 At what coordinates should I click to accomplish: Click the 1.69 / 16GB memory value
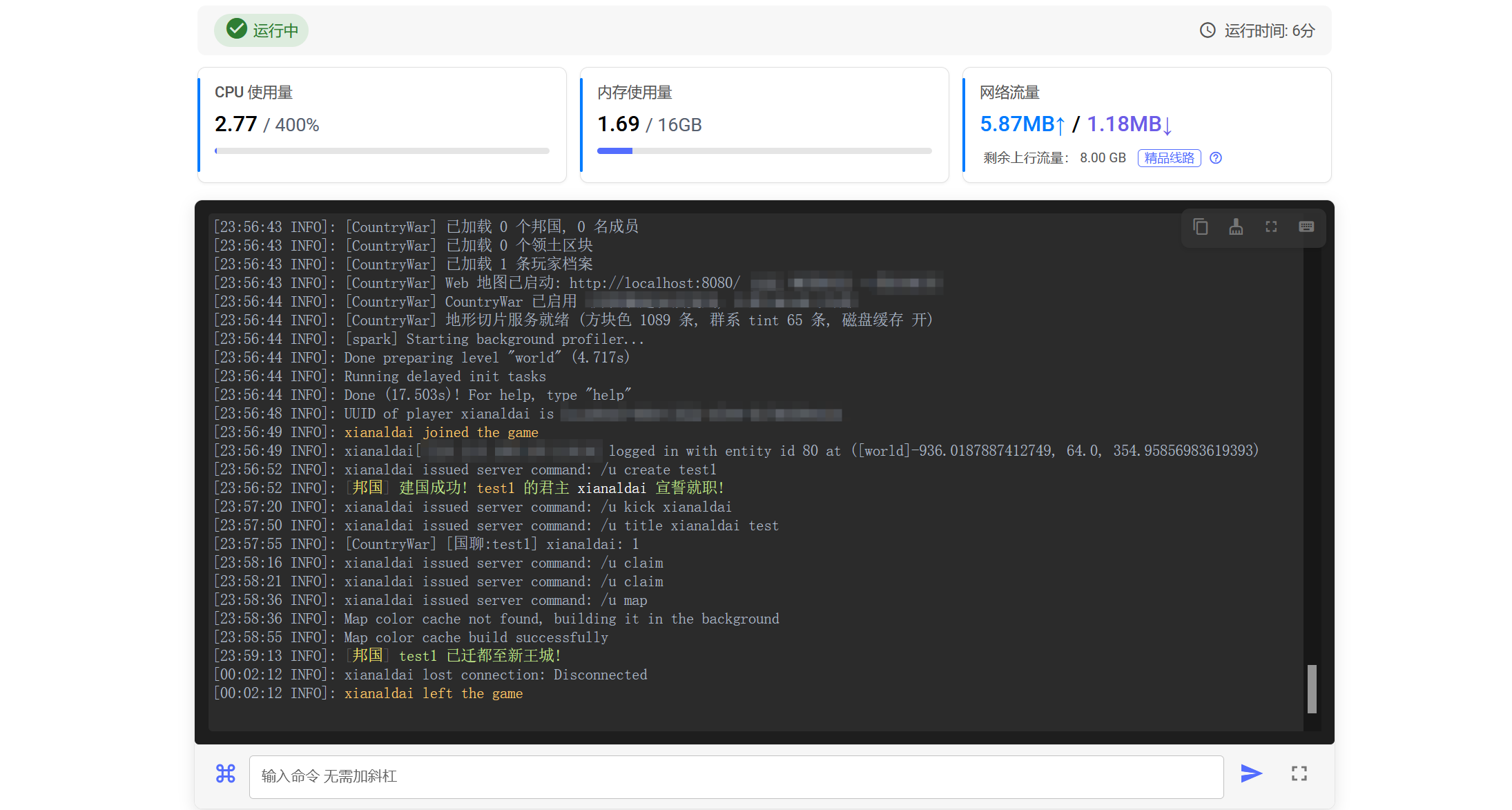pos(649,124)
